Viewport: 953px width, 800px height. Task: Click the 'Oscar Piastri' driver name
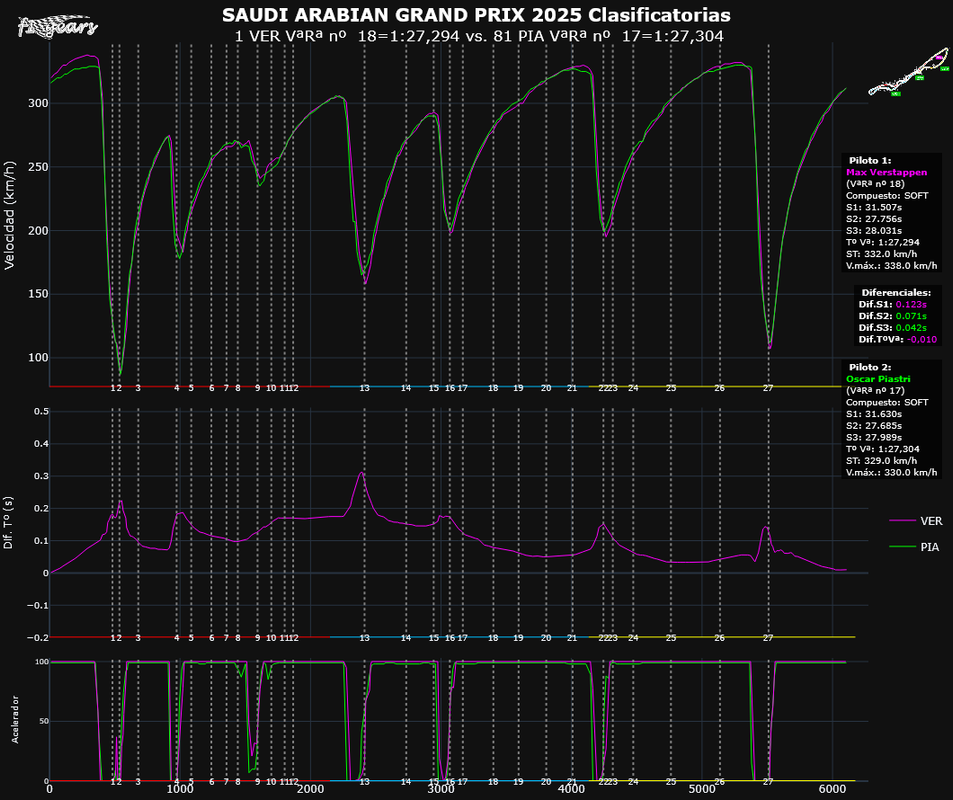pos(878,379)
